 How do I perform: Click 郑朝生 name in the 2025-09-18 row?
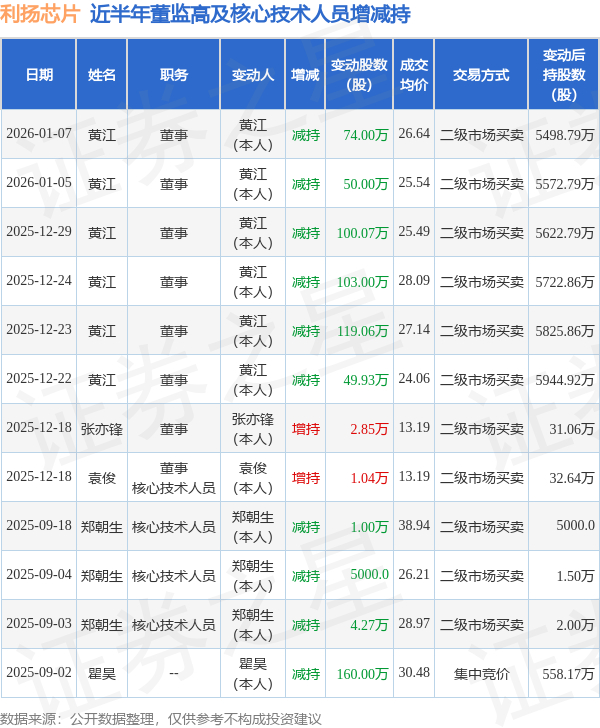point(102,527)
